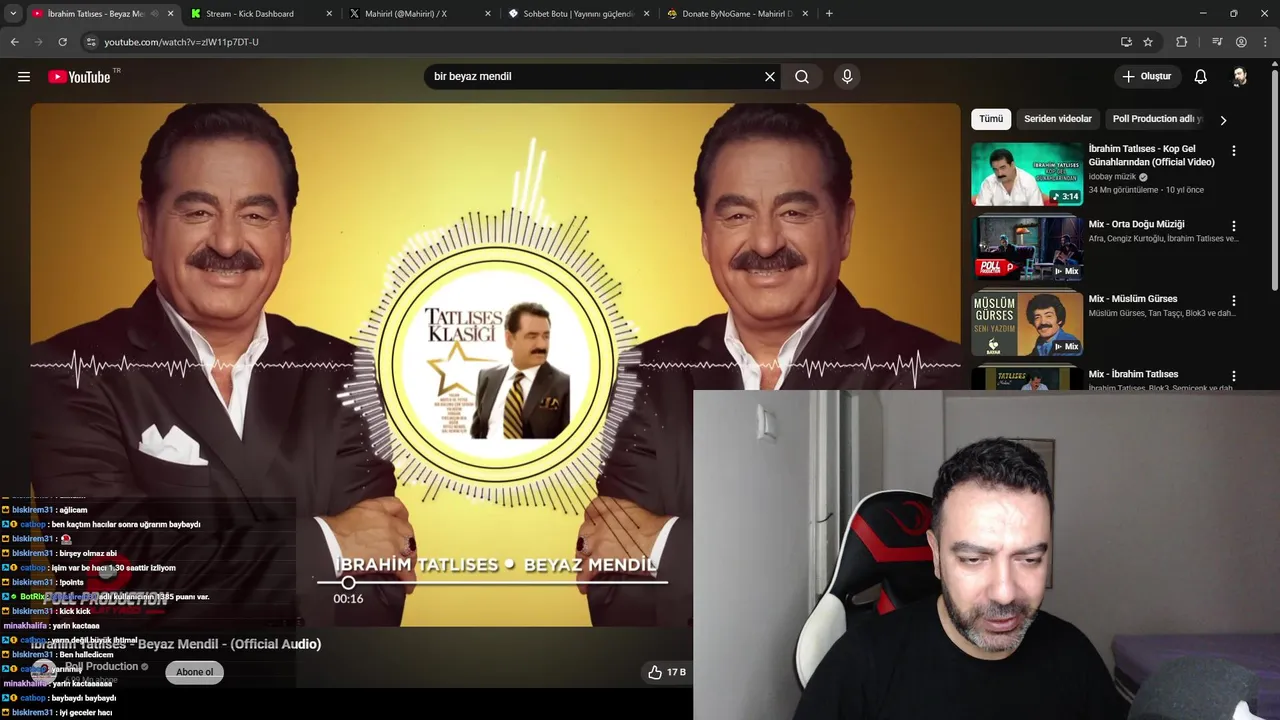Click the video player to pause

495,364
